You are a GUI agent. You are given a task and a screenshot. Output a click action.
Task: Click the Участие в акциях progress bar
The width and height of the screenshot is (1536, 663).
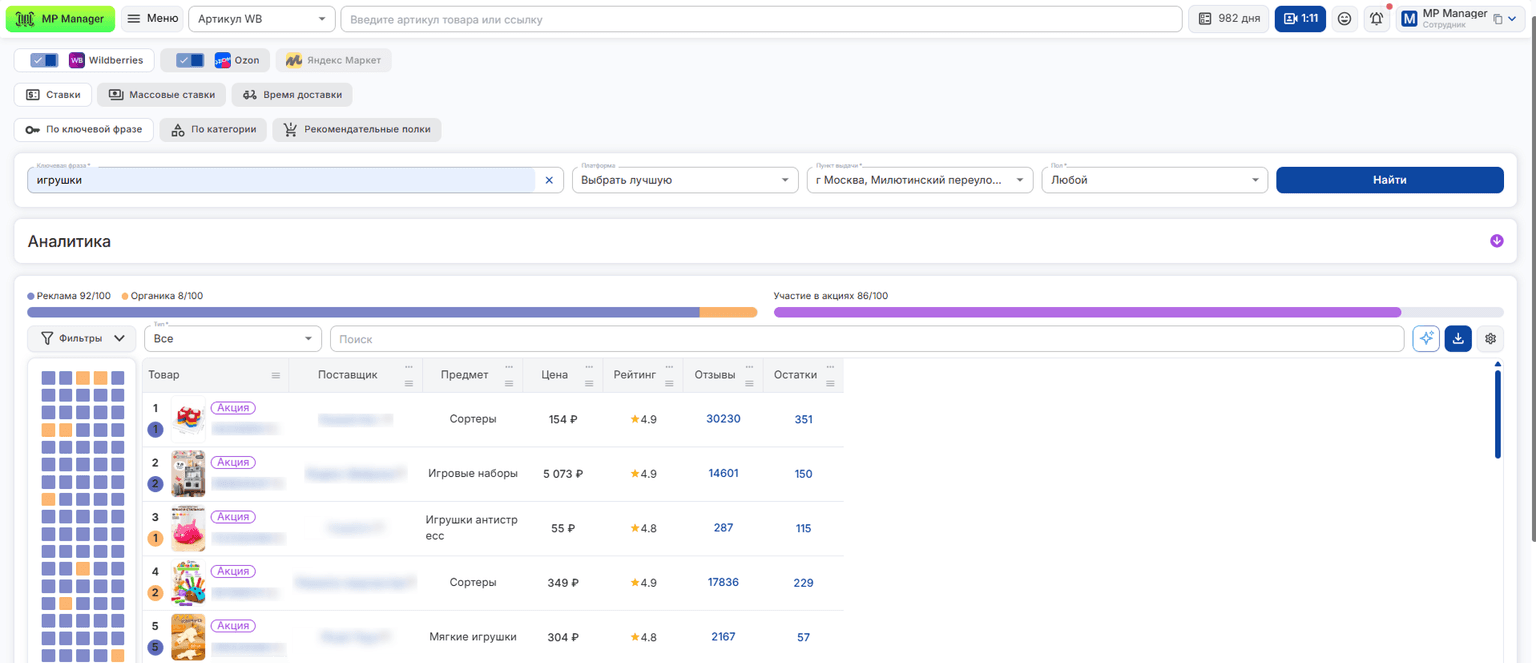click(x=1138, y=313)
